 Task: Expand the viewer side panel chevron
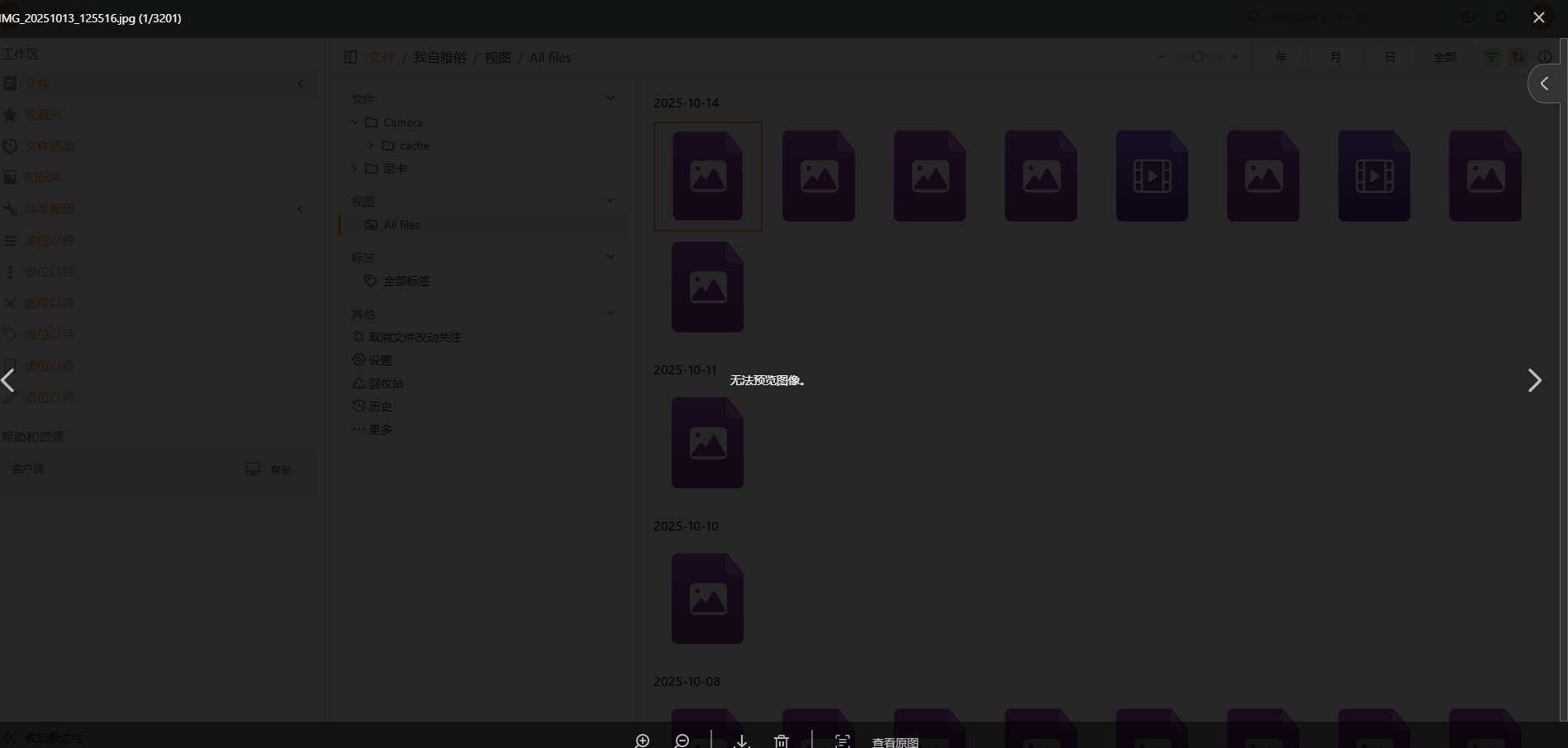pyautogui.click(x=1544, y=83)
